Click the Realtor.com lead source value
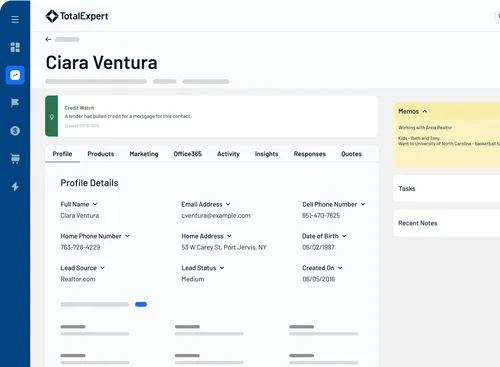The width and height of the screenshot is (500, 367). tap(78, 279)
